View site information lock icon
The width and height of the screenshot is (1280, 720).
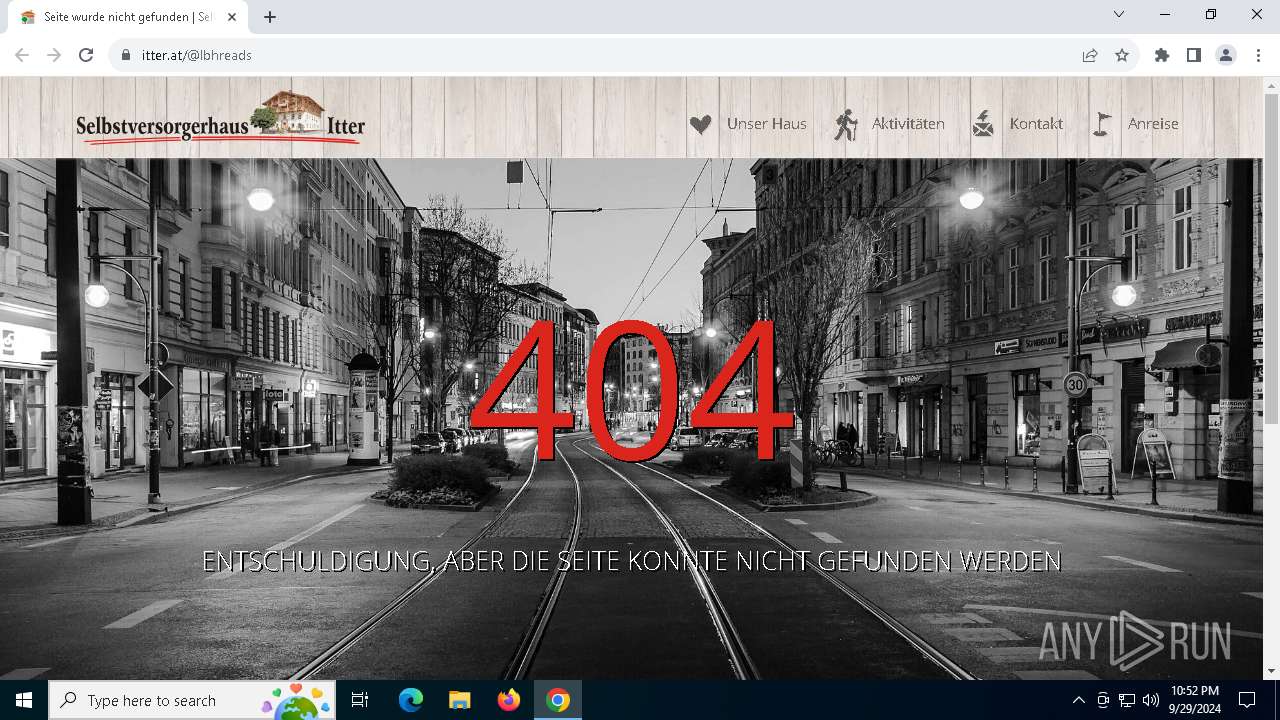[126, 55]
